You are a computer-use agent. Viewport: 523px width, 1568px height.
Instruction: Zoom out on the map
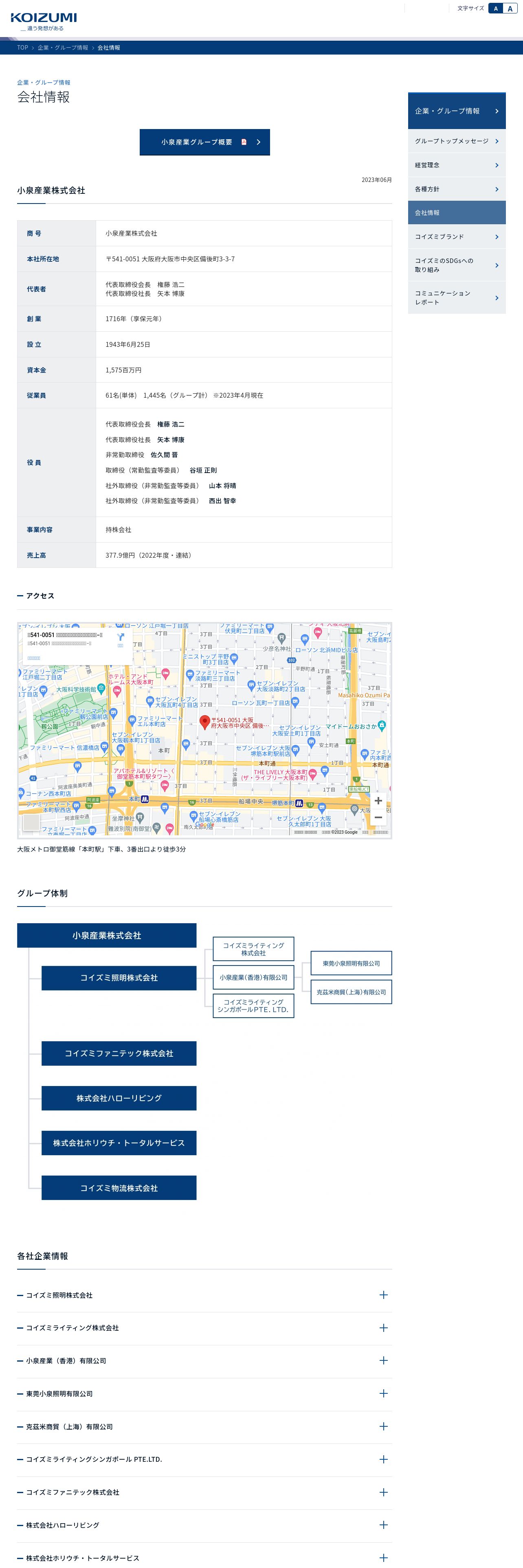click(378, 817)
